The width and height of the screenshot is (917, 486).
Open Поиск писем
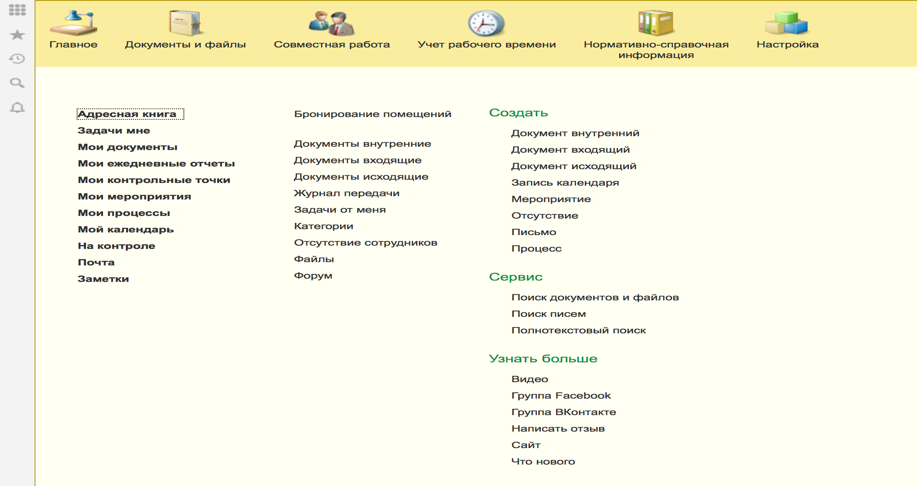[549, 313]
